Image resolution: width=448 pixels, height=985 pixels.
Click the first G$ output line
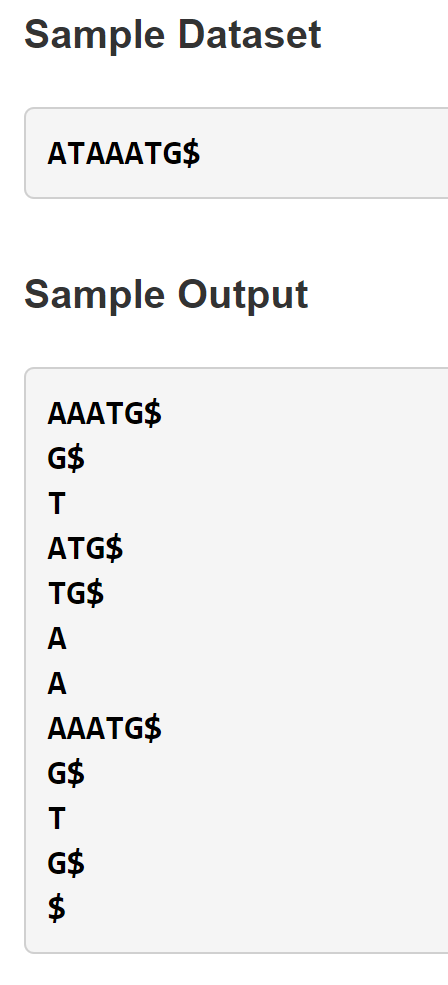[66, 459]
